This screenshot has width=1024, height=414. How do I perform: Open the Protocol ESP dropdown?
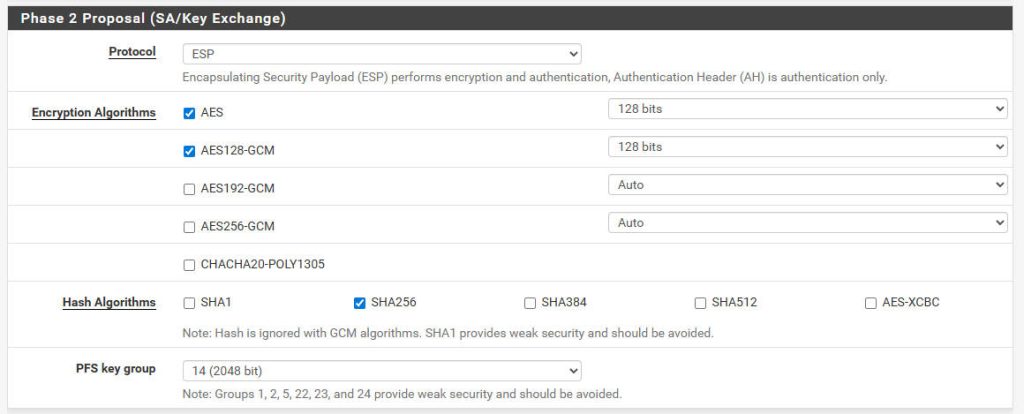(x=382, y=54)
